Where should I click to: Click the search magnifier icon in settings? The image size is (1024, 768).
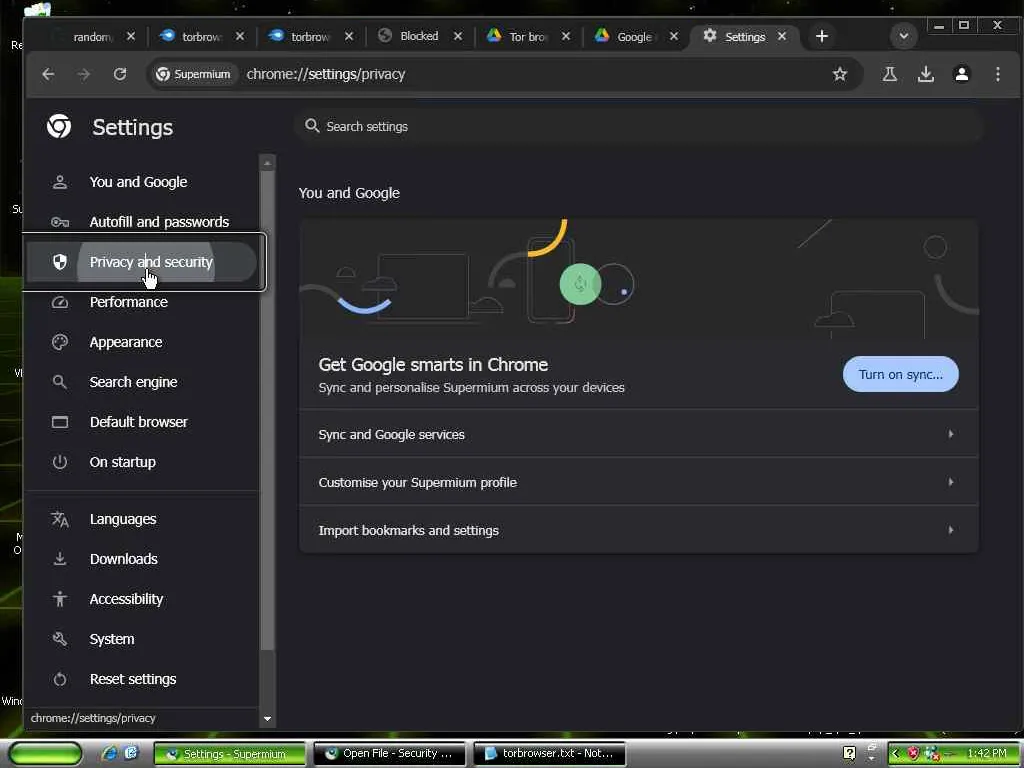[x=312, y=126]
